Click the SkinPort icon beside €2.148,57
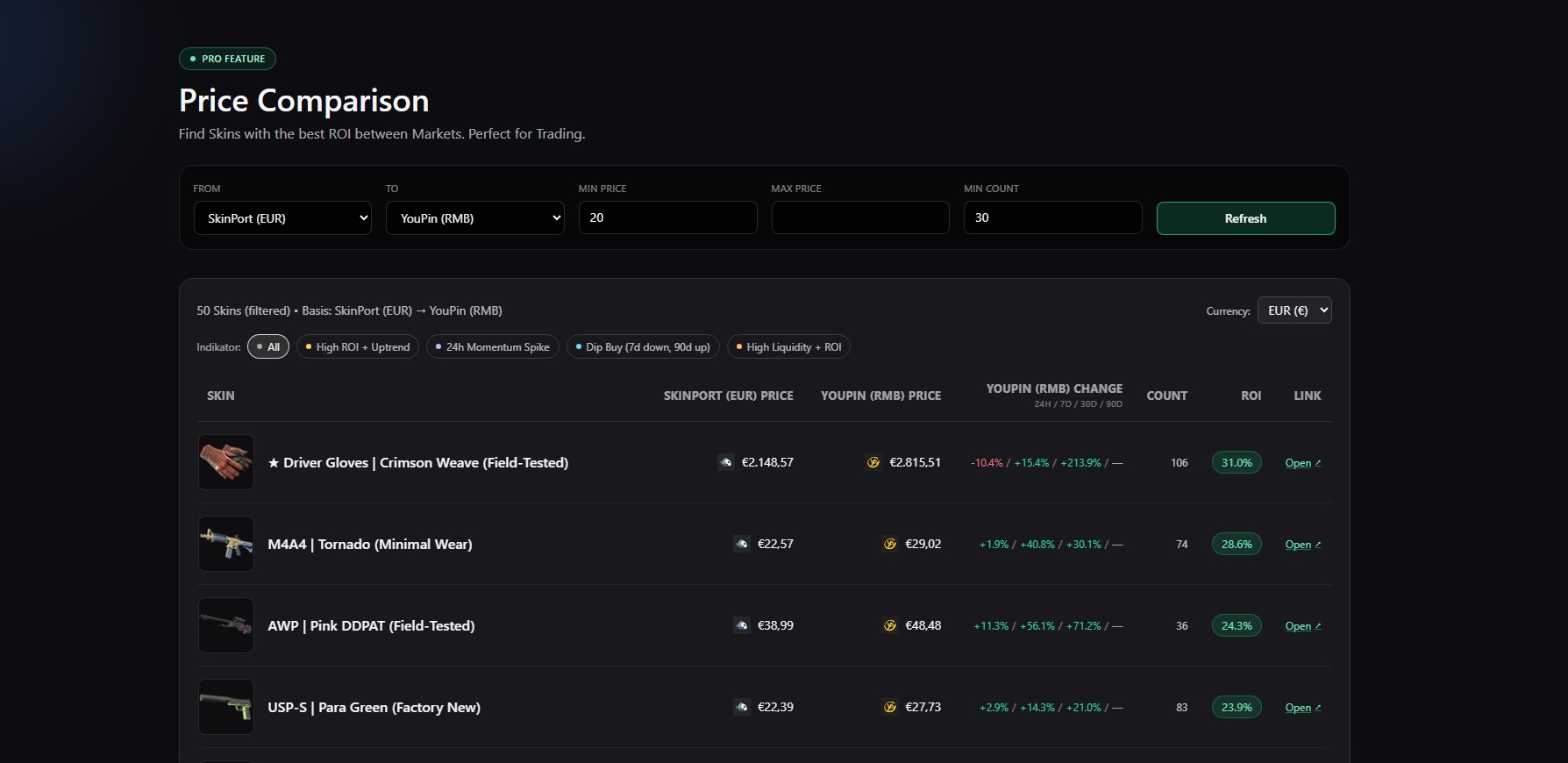The image size is (1568, 763). (x=726, y=462)
